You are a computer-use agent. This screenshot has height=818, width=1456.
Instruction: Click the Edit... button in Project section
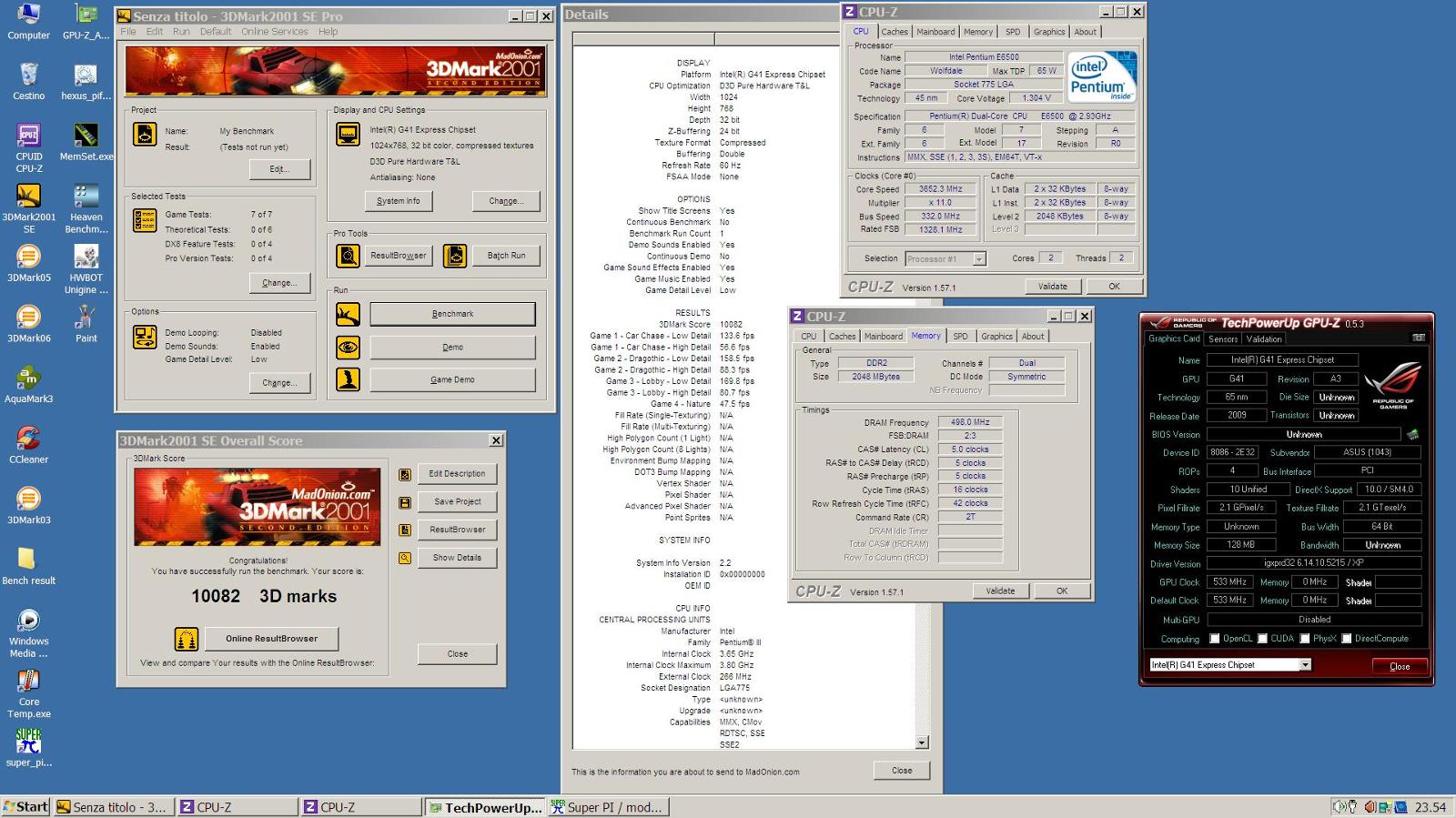click(279, 169)
